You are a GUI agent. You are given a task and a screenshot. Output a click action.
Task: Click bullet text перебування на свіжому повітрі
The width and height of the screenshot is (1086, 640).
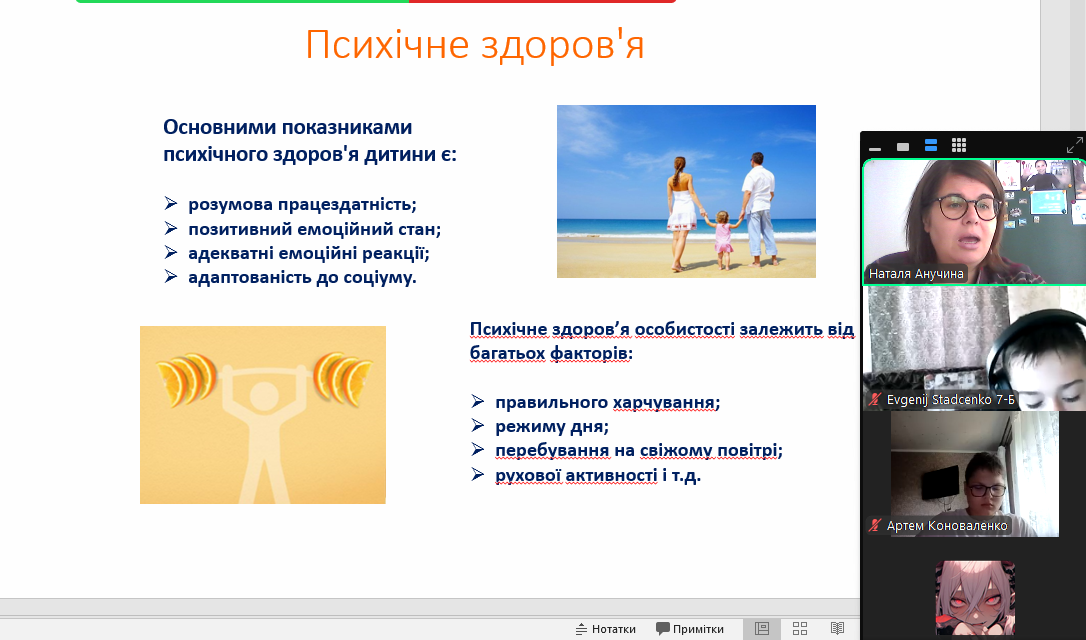pyautogui.click(x=639, y=450)
